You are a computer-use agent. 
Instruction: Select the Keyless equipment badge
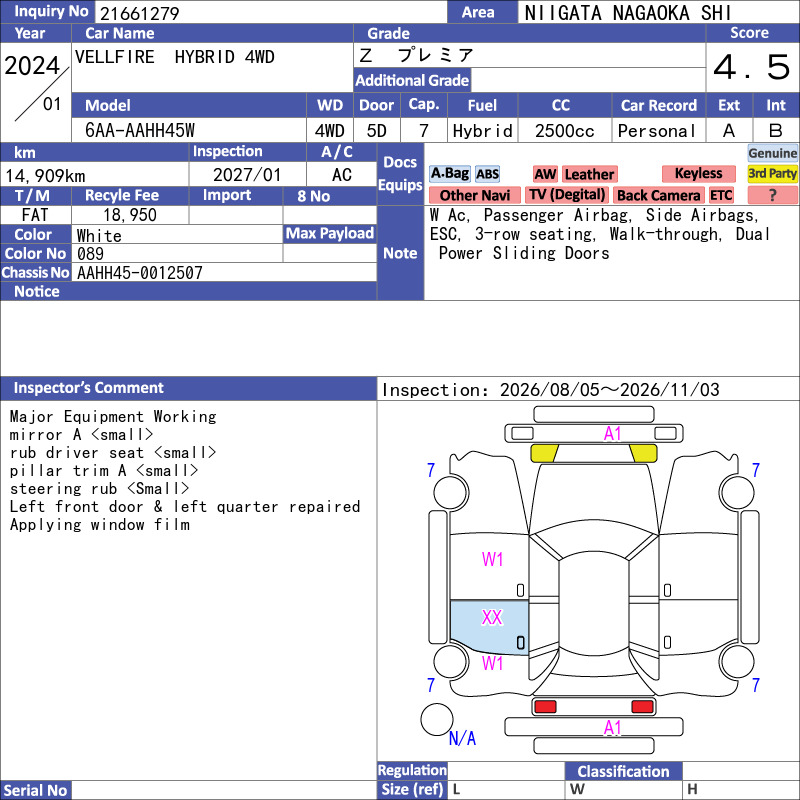coord(698,173)
